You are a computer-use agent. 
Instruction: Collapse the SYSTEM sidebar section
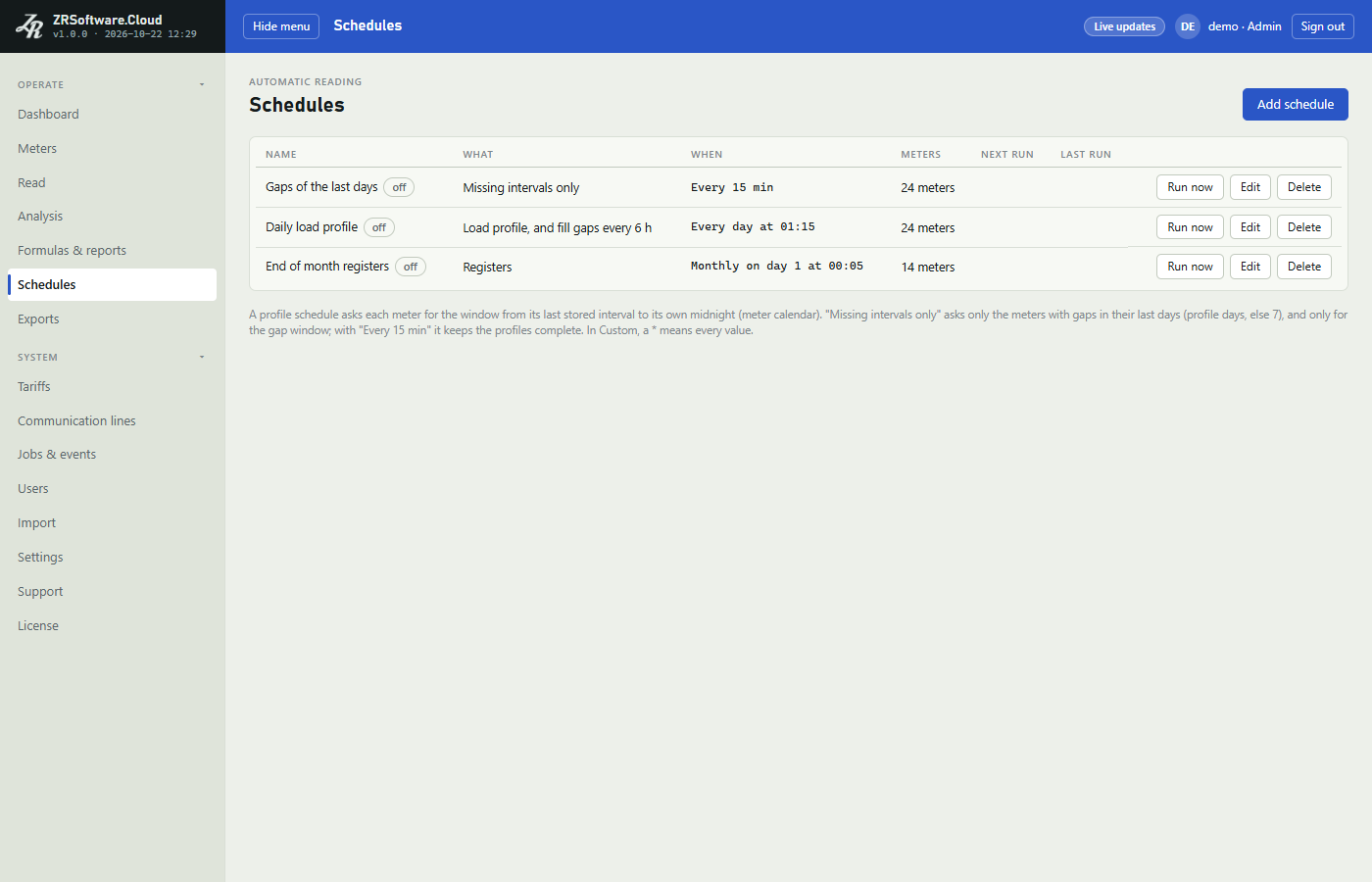202,357
